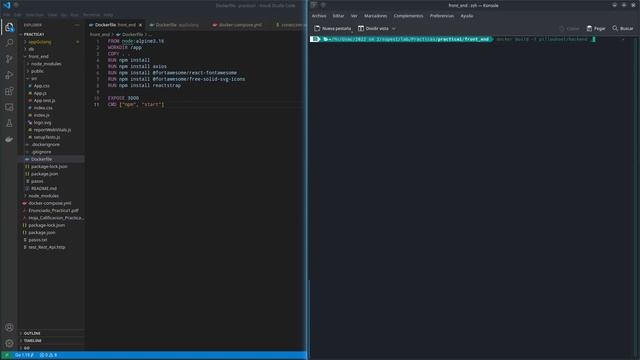Click the Konsole terminal command line
This screenshot has height=360, width=640.
tap(546, 39)
